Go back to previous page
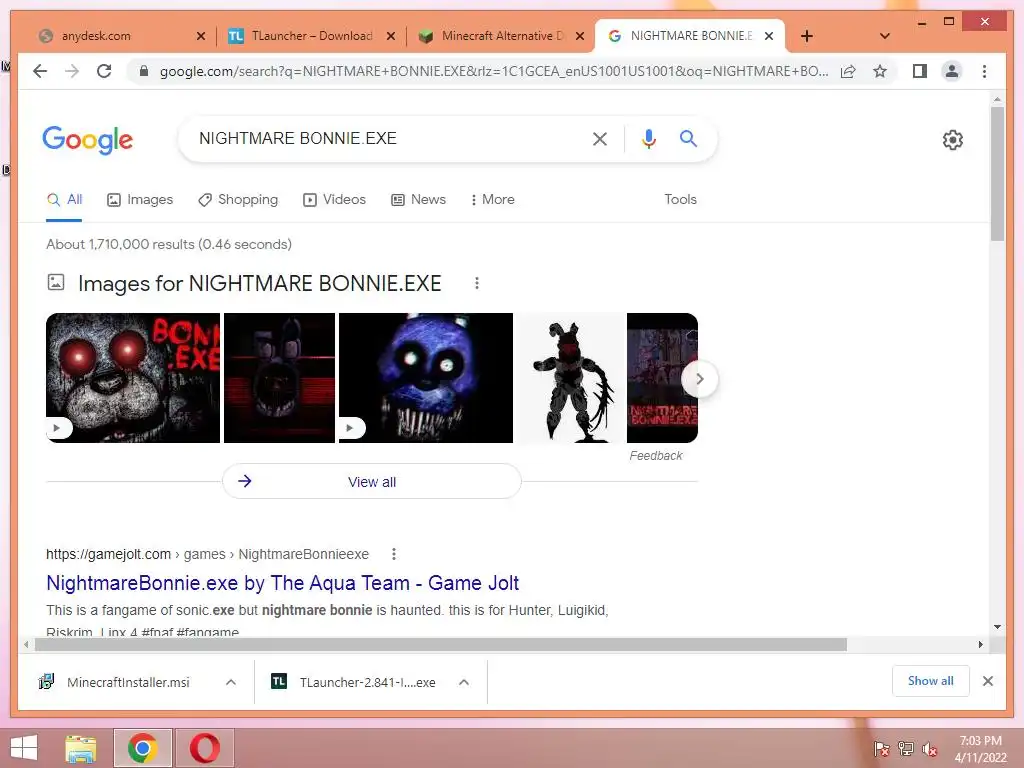 coord(40,71)
